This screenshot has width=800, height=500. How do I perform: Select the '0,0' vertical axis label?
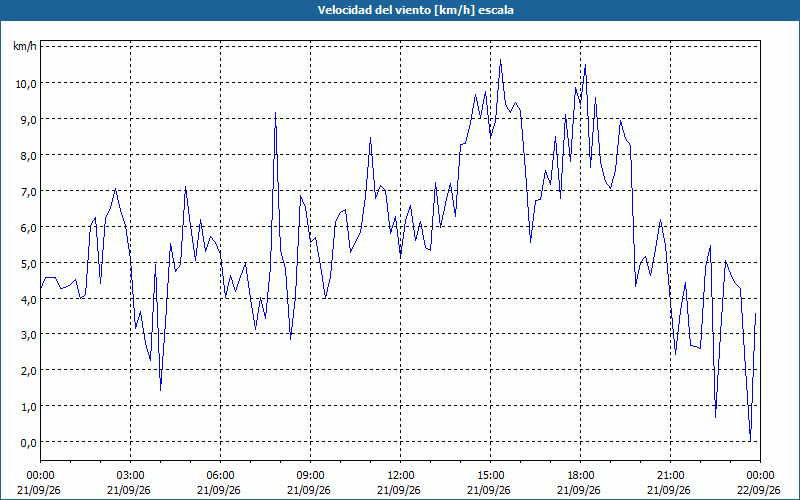pyautogui.click(x=28, y=443)
